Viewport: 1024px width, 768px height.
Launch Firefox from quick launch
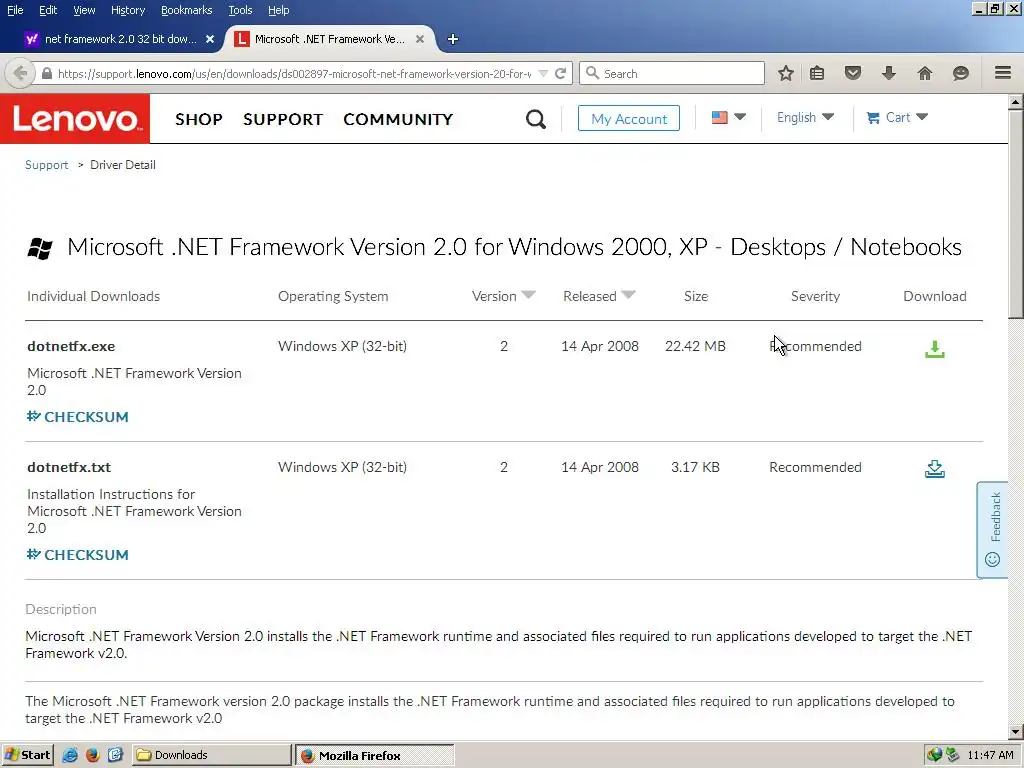point(93,755)
